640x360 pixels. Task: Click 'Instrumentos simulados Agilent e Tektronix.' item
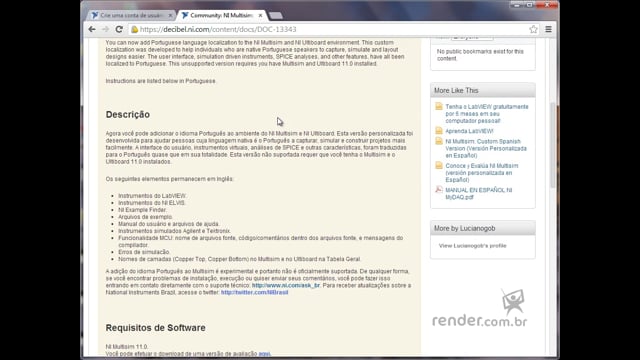(x=175, y=231)
